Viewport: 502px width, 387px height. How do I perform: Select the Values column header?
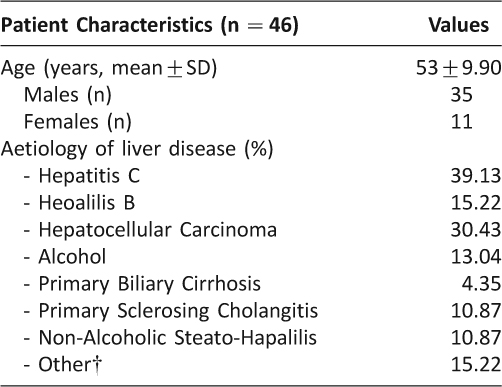[x=458, y=25]
